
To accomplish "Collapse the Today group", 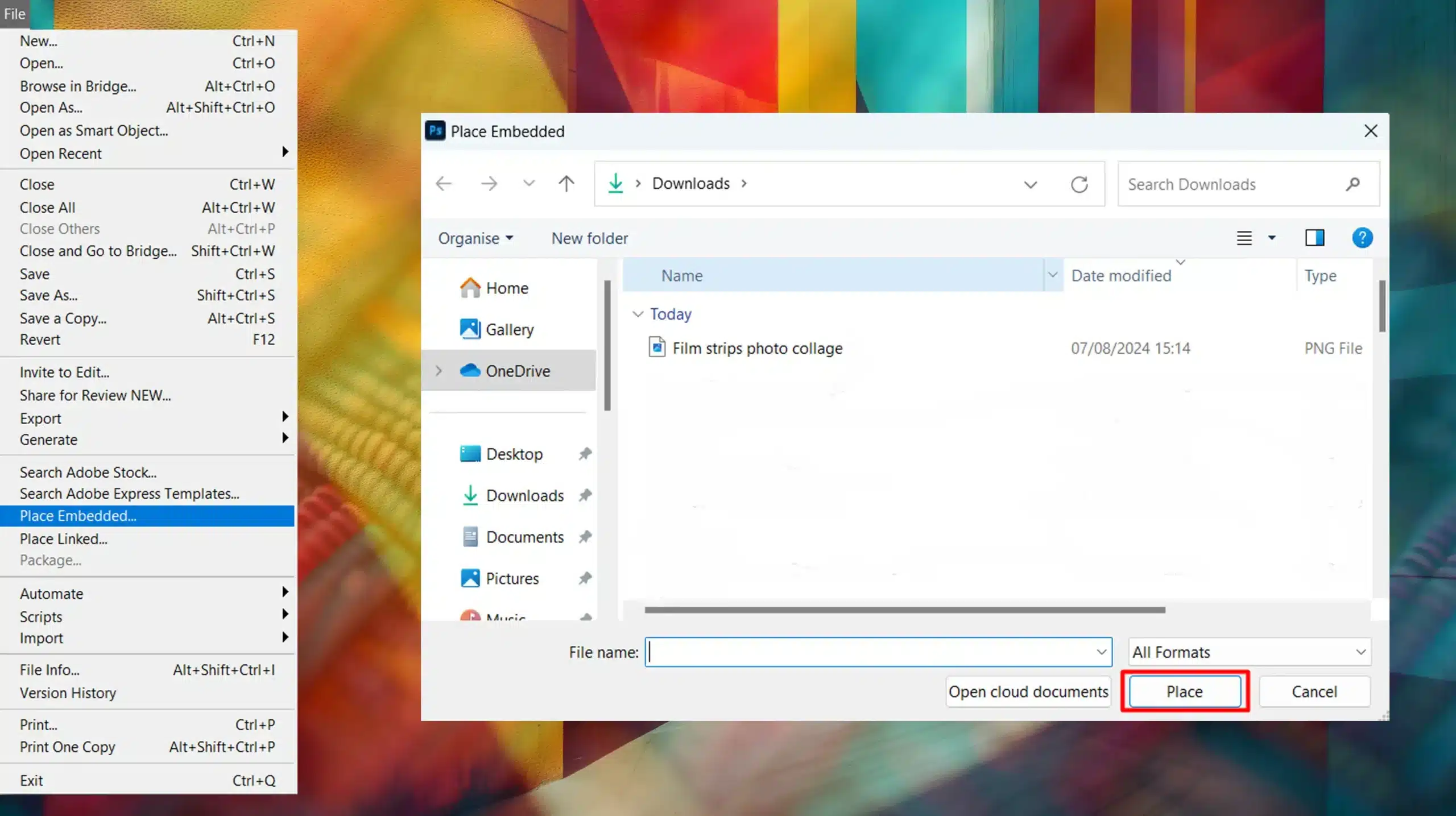I will point(638,314).
